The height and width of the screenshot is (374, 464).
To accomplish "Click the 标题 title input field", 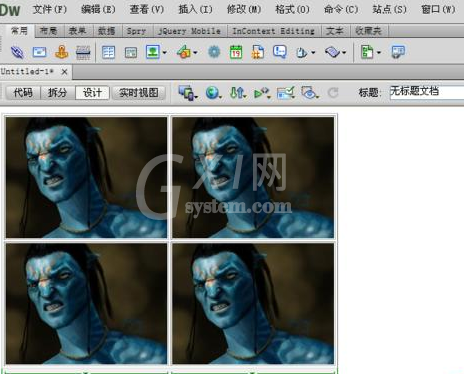I will (427, 91).
